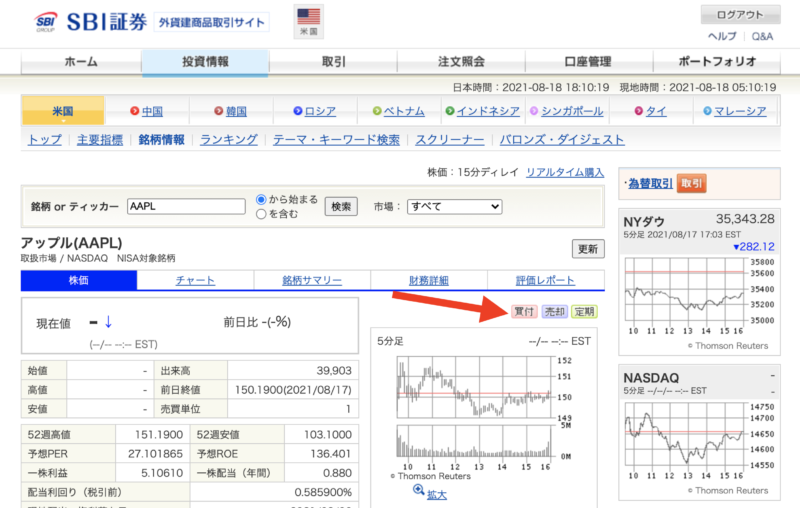
Task: Open the 為替取引 link
Action: point(650,184)
